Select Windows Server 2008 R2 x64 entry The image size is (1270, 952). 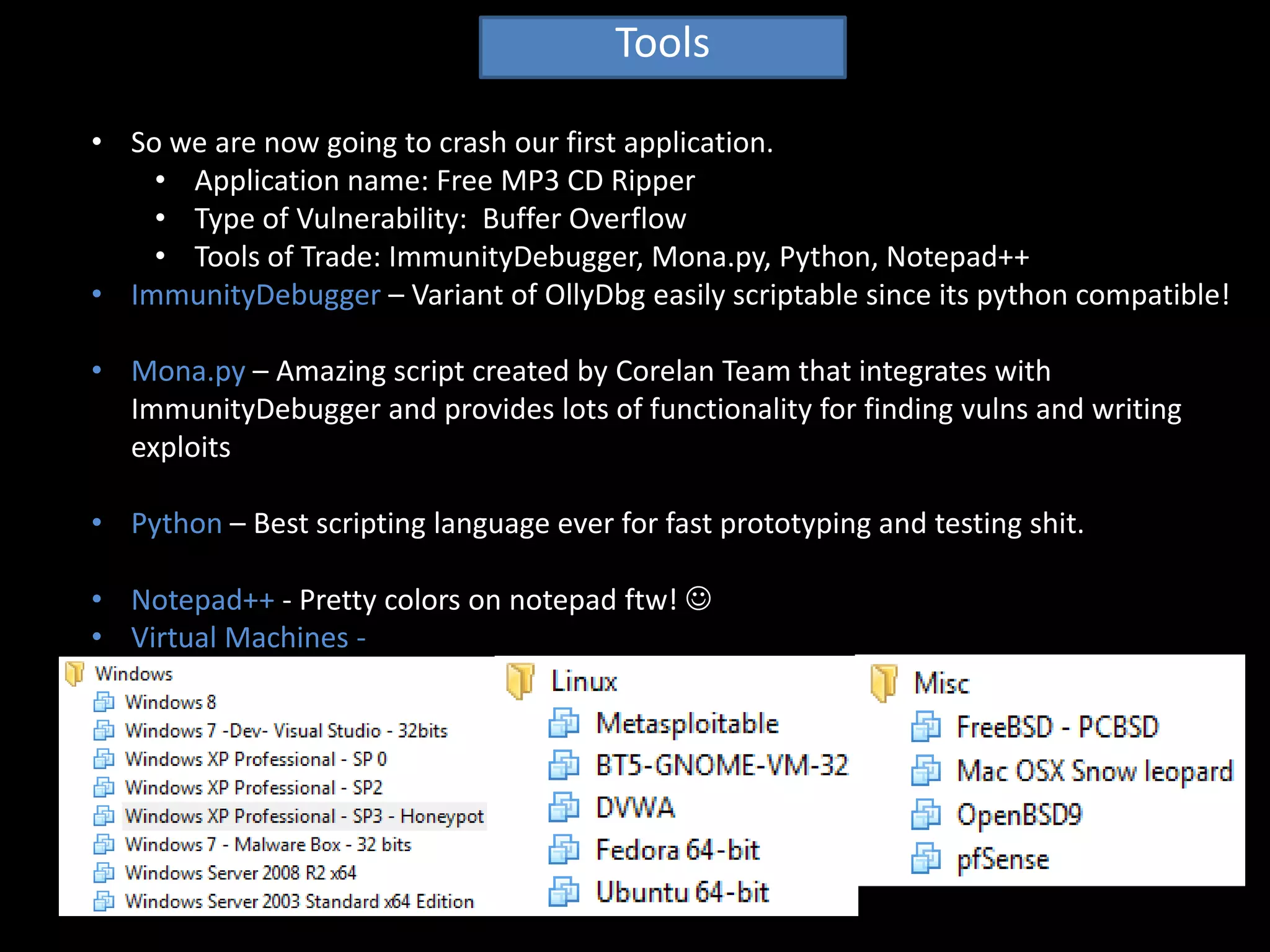241,873
